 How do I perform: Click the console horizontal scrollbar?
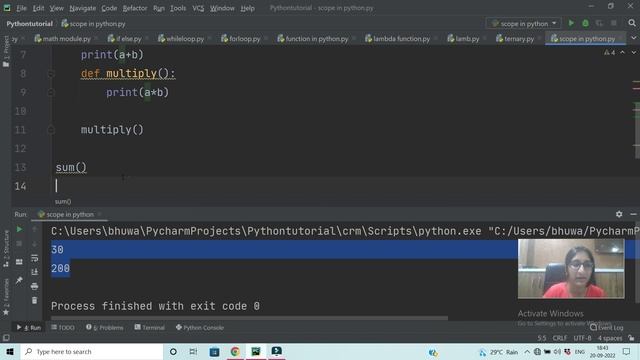(249, 318)
